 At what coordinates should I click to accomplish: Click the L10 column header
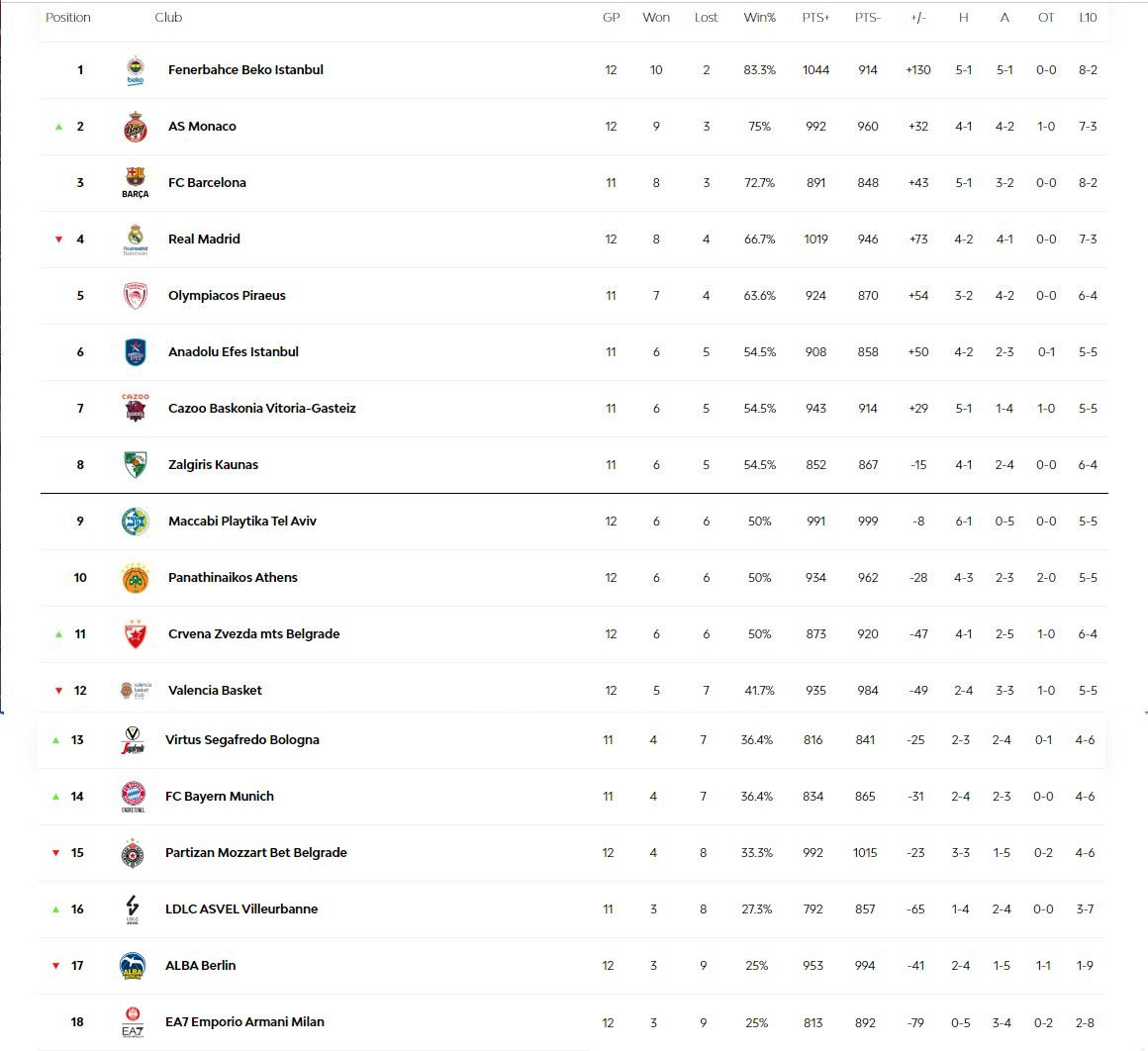point(1088,18)
